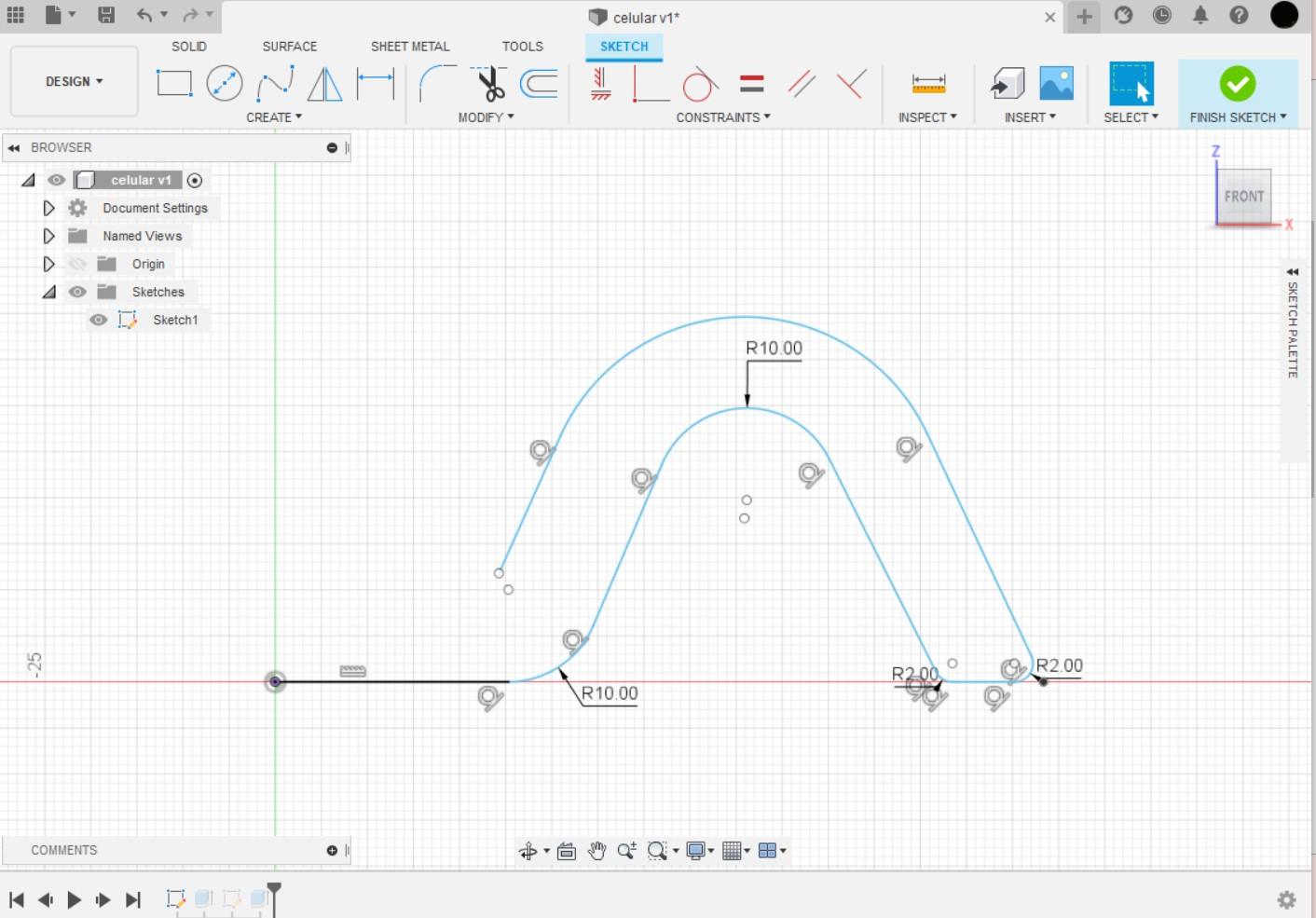The width and height of the screenshot is (1316, 918).
Task: Open the Measure tool under Inspect
Action: [928, 84]
